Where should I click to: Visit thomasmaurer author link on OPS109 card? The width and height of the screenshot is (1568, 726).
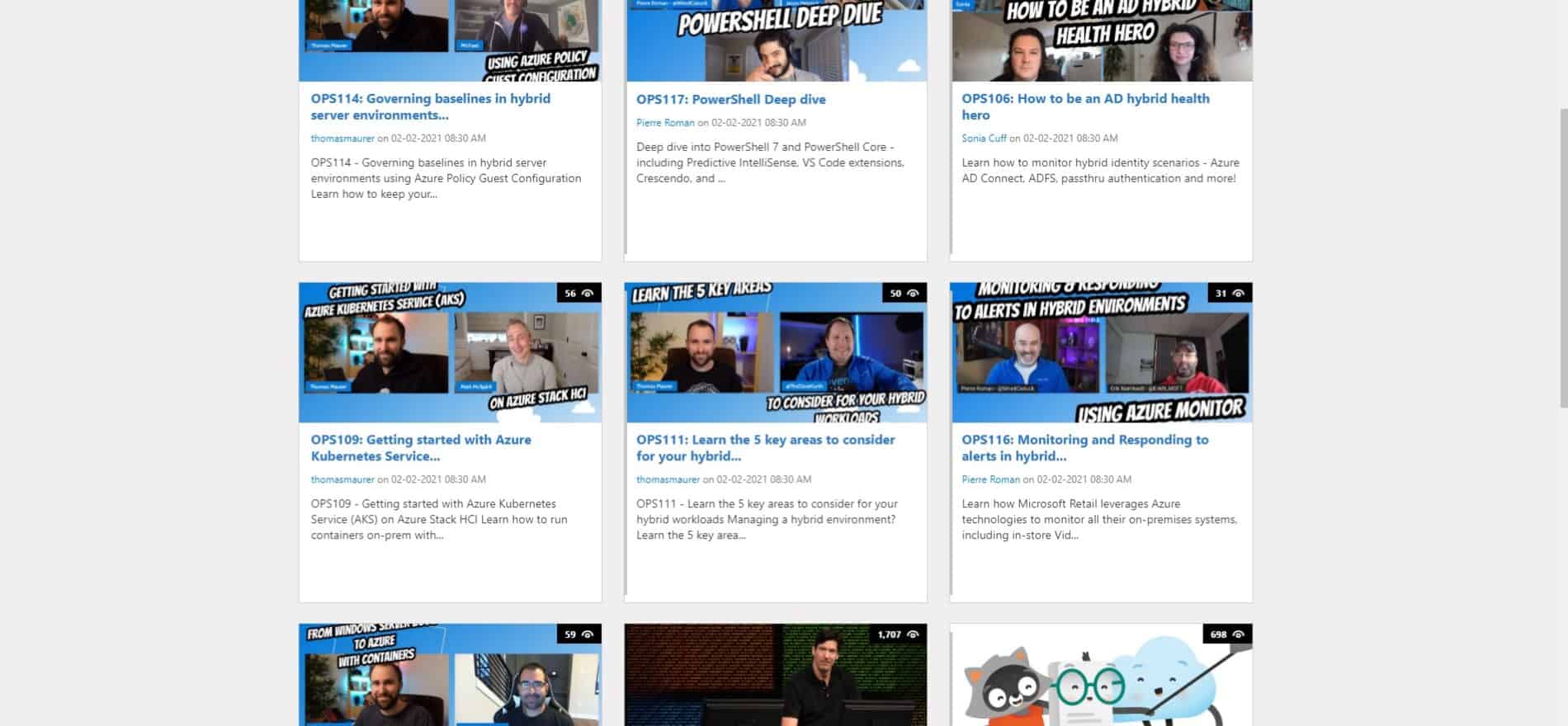click(342, 479)
